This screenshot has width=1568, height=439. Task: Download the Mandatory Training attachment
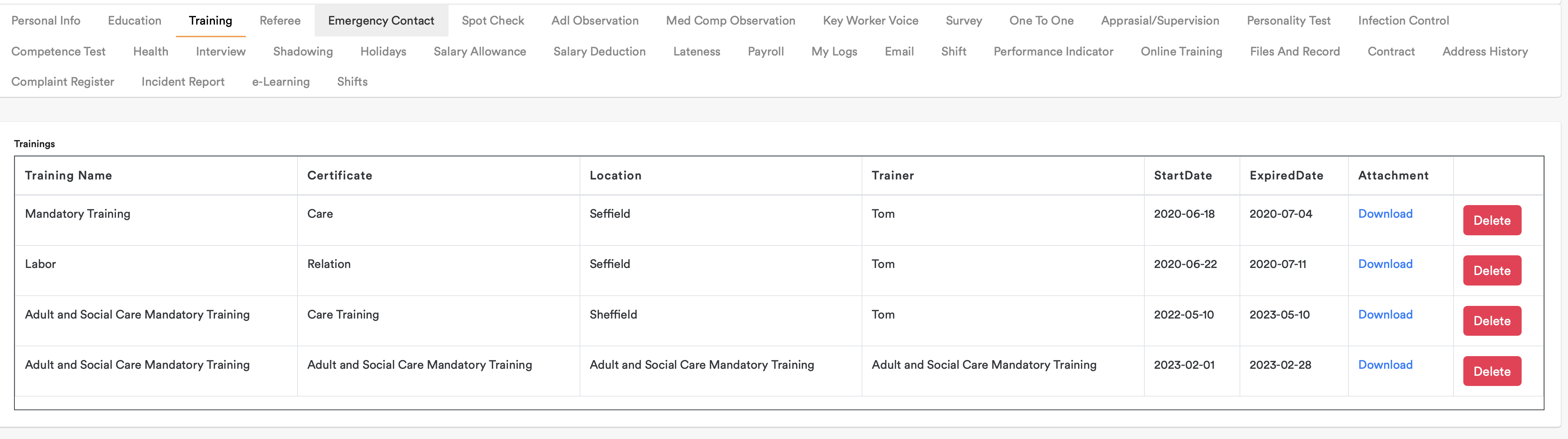click(x=1385, y=214)
